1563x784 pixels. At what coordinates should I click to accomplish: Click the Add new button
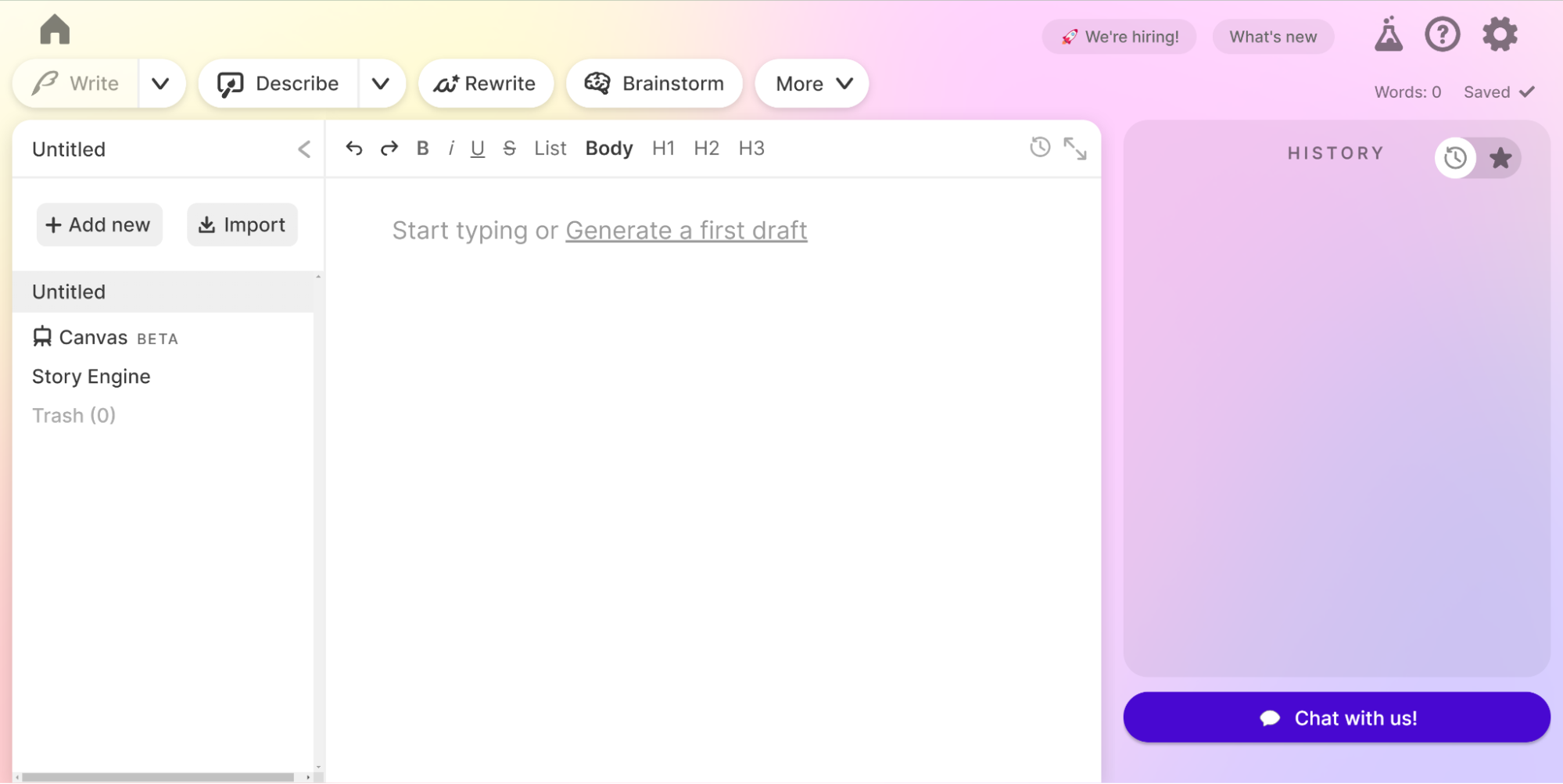[x=99, y=225]
